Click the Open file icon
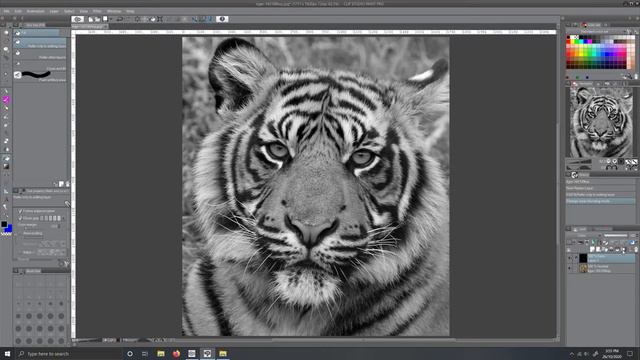The width and height of the screenshot is (640, 360). (x=97, y=19)
